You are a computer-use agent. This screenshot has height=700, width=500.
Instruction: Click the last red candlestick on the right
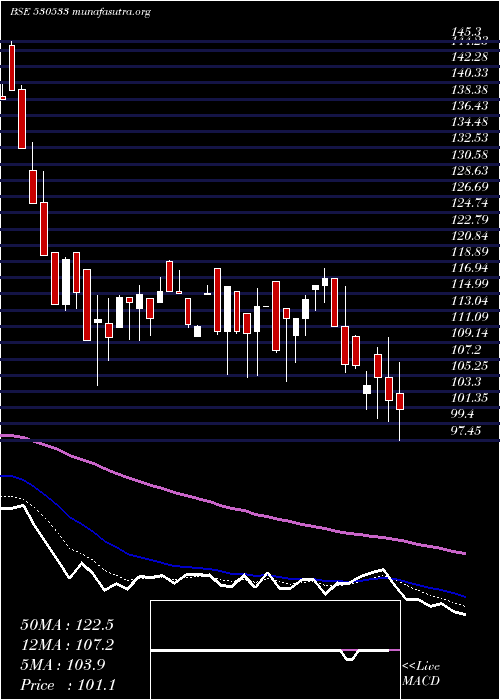pos(400,401)
